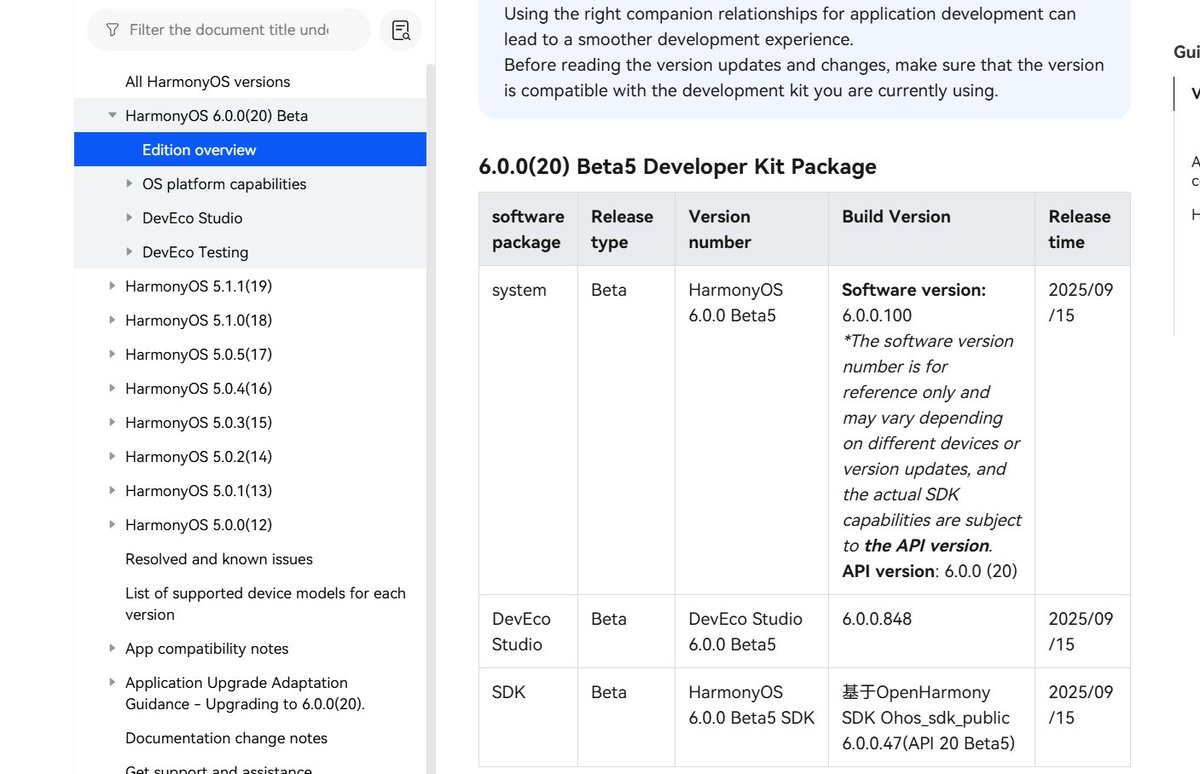Expand HarmonyOS 5.1.0(18) arrow
This screenshot has height=774, width=1200.
coord(113,320)
